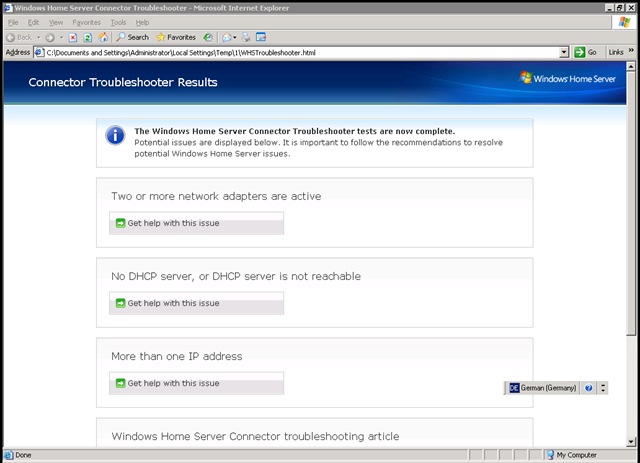Click Windows Home Server Connector troubleshooting article heading

click(255, 436)
